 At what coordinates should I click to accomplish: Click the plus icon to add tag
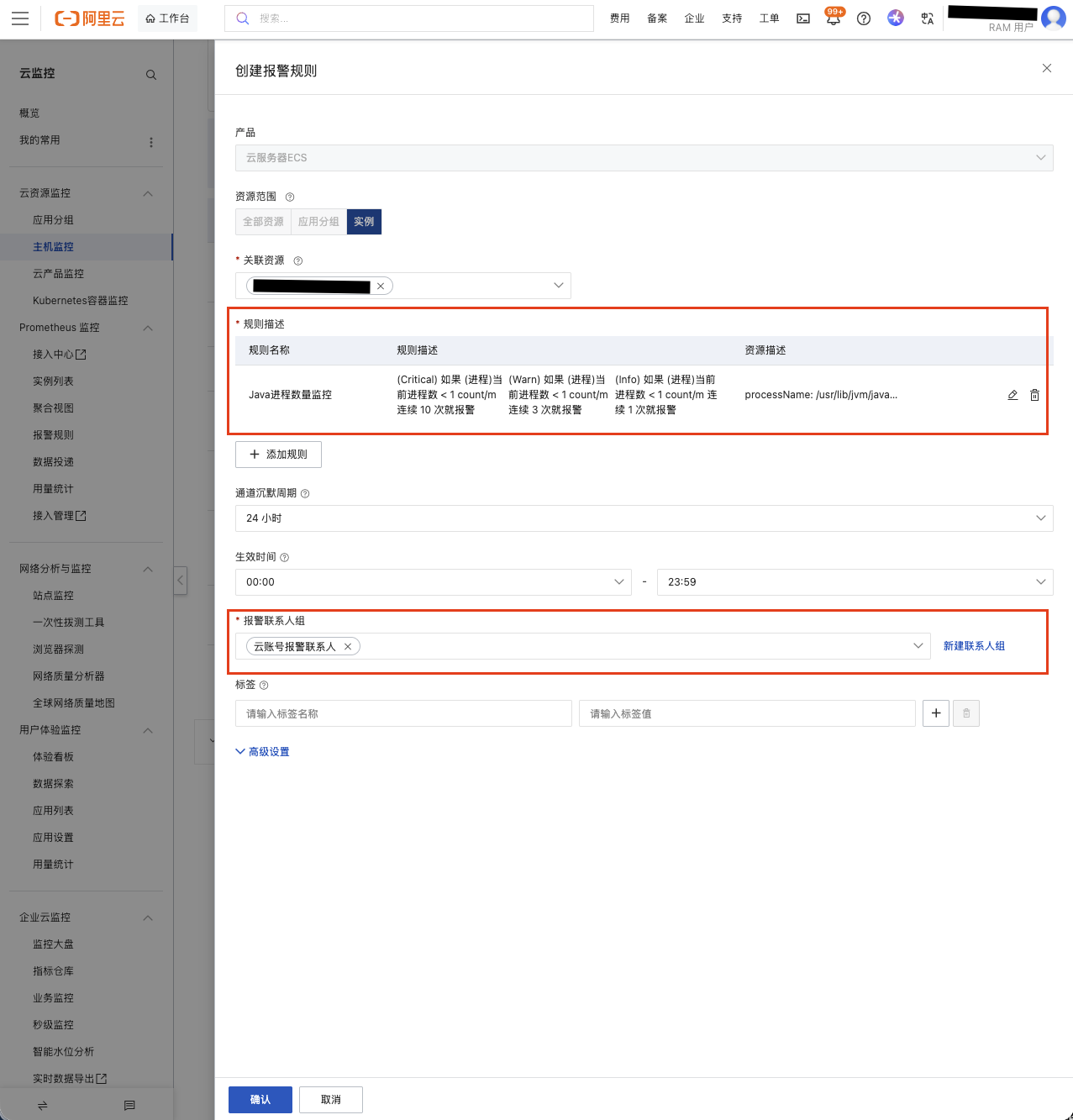(936, 713)
